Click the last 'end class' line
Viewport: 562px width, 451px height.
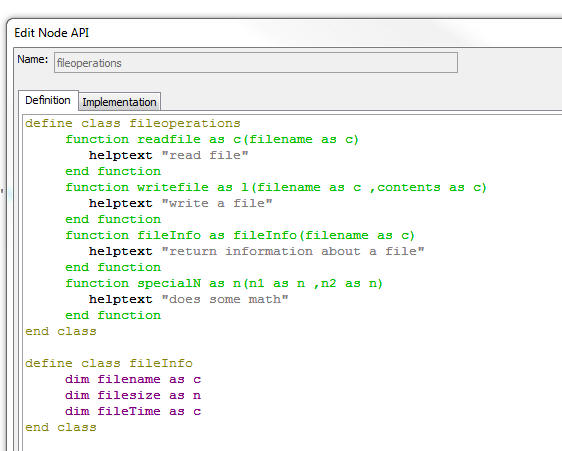click(61, 428)
